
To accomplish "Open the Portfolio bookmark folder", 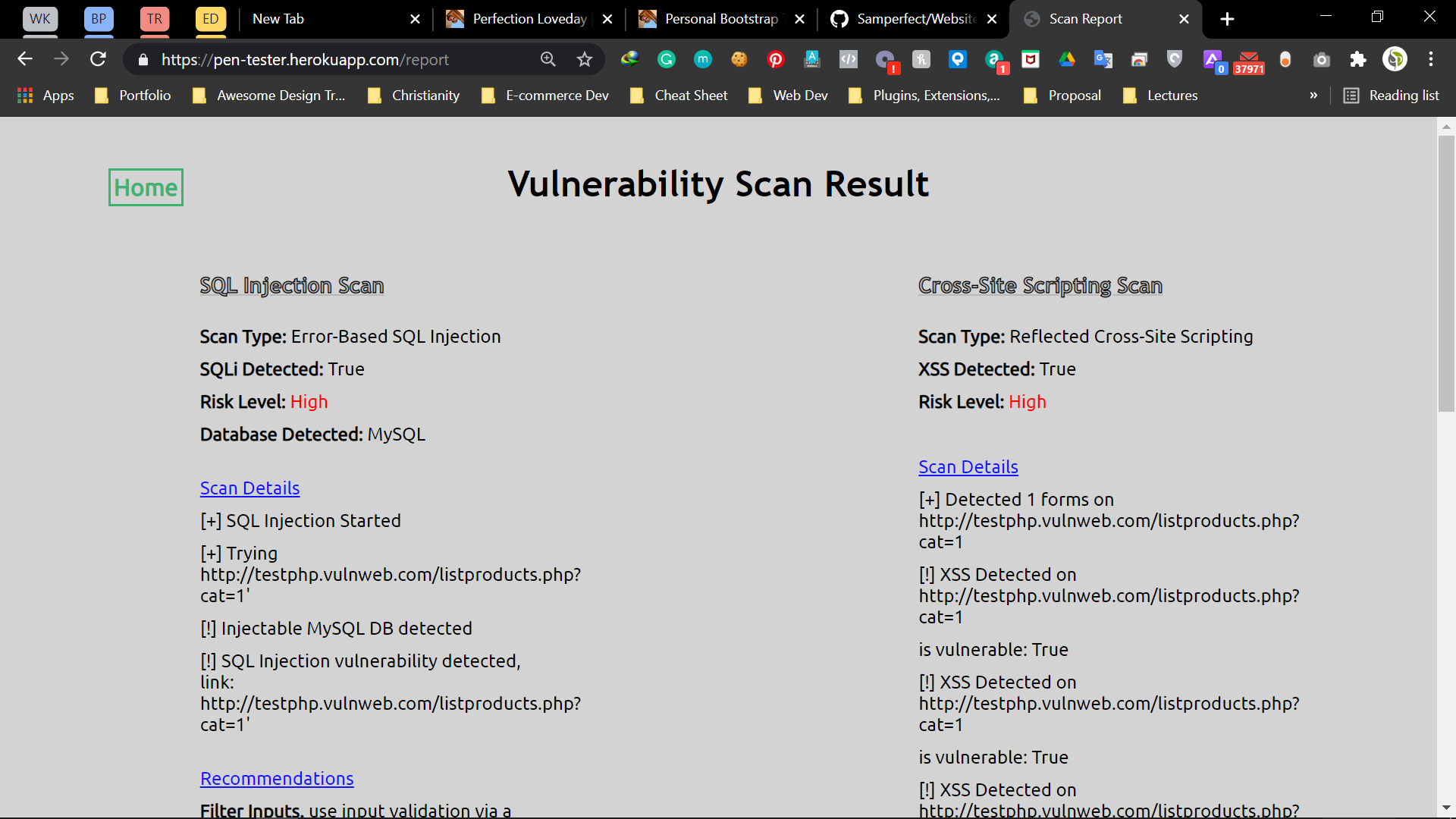I will (x=133, y=96).
